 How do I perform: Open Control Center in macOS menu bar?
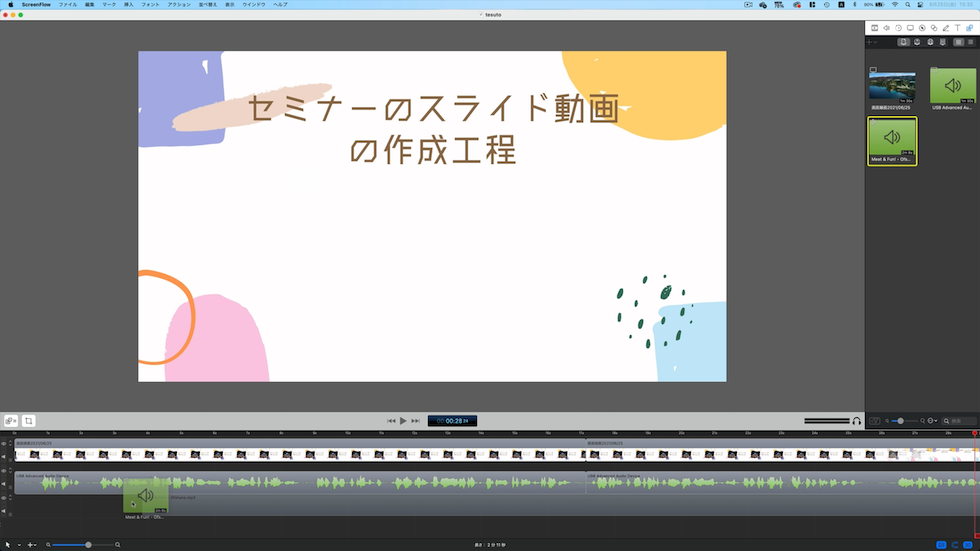[920, 4]
